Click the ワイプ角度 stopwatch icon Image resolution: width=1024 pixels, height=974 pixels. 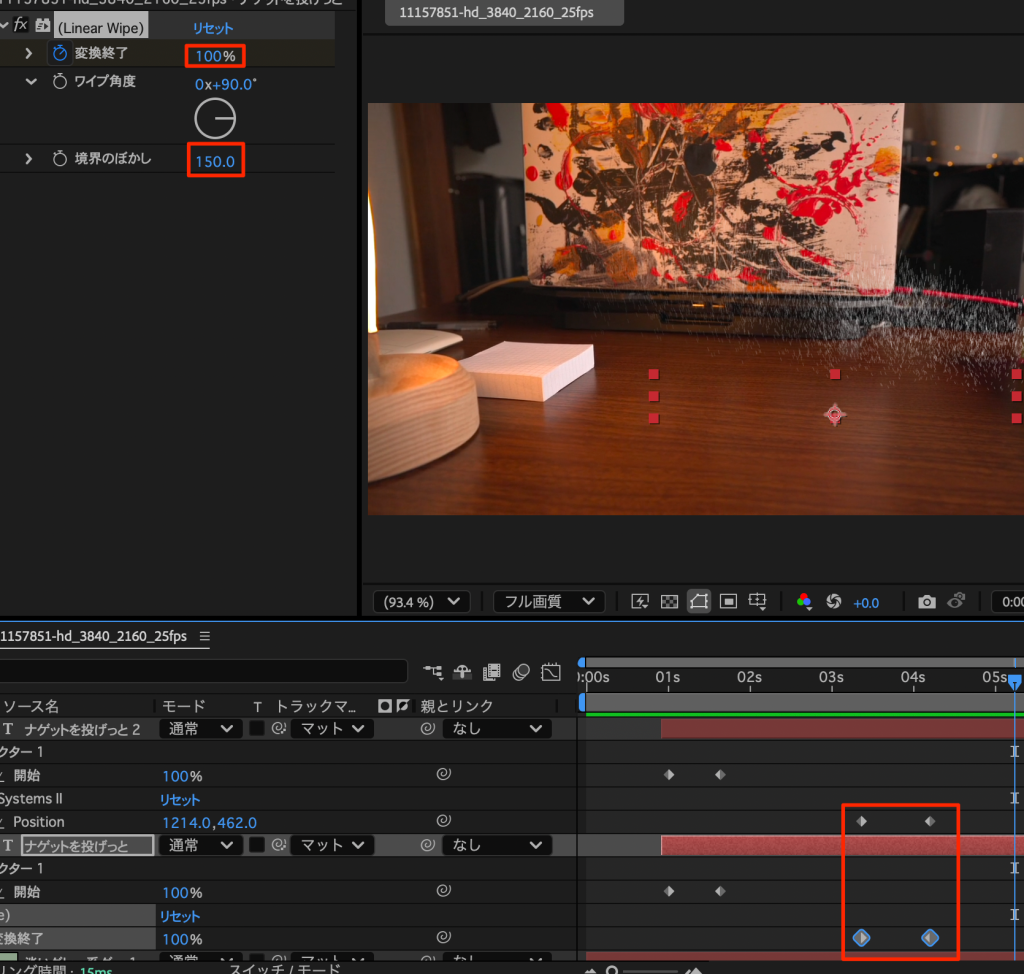(59, 82)
